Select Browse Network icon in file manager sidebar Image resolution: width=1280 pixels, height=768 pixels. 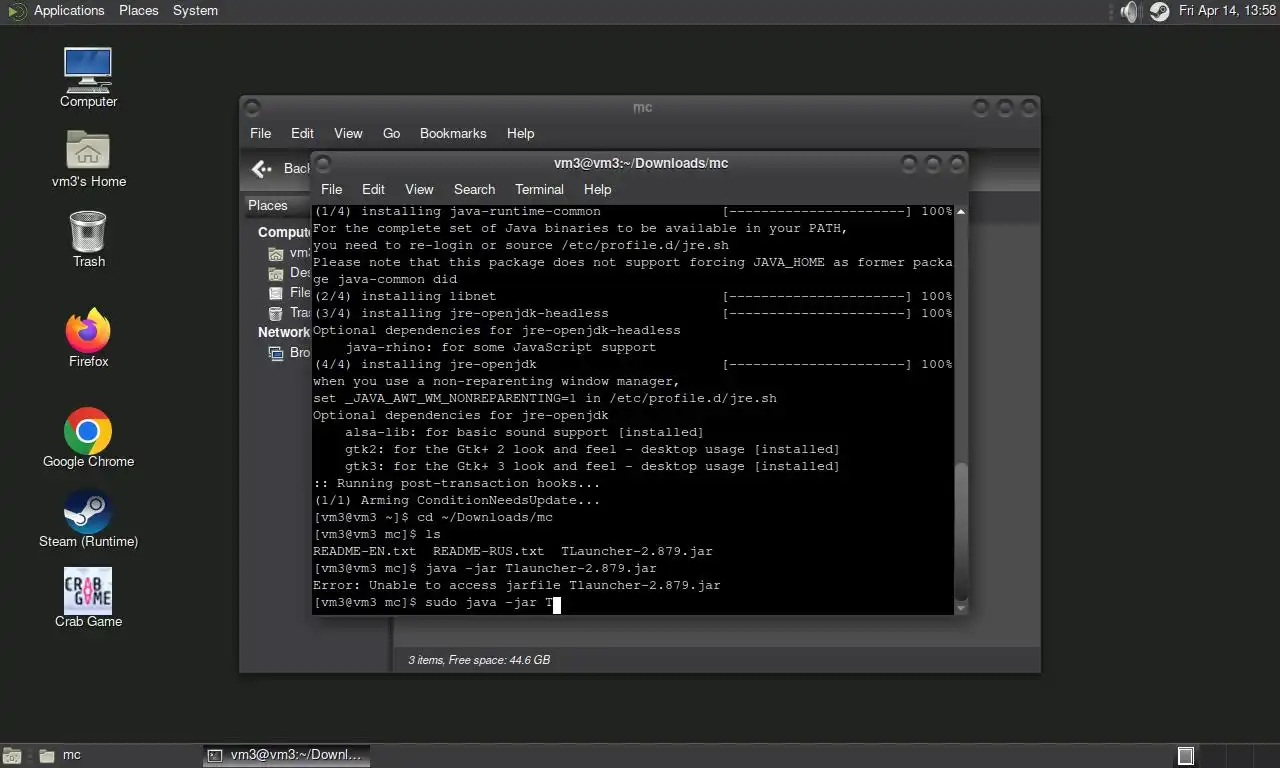[x=276, y=353]
